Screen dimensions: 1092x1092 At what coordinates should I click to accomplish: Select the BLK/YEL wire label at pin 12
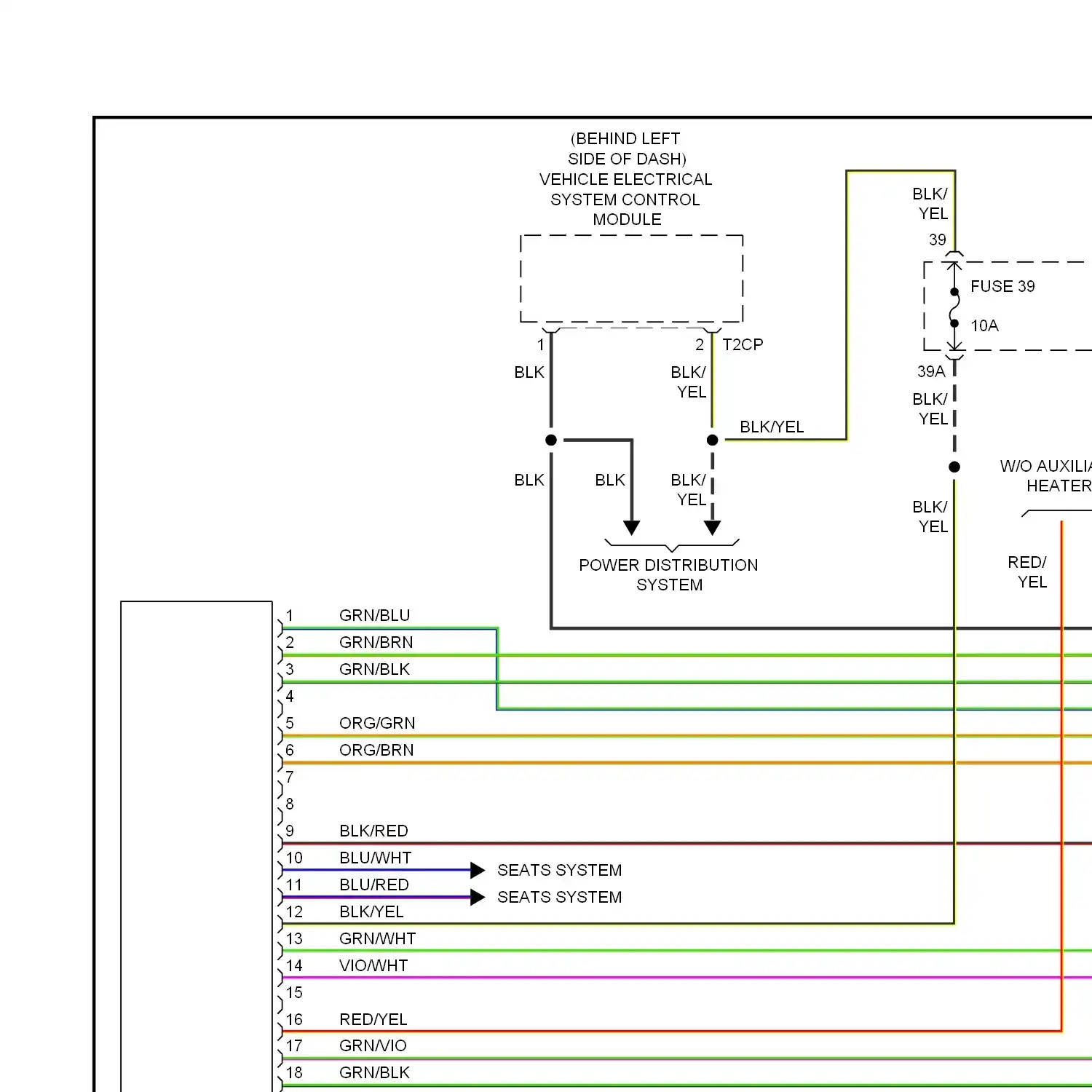pos(371,911)
